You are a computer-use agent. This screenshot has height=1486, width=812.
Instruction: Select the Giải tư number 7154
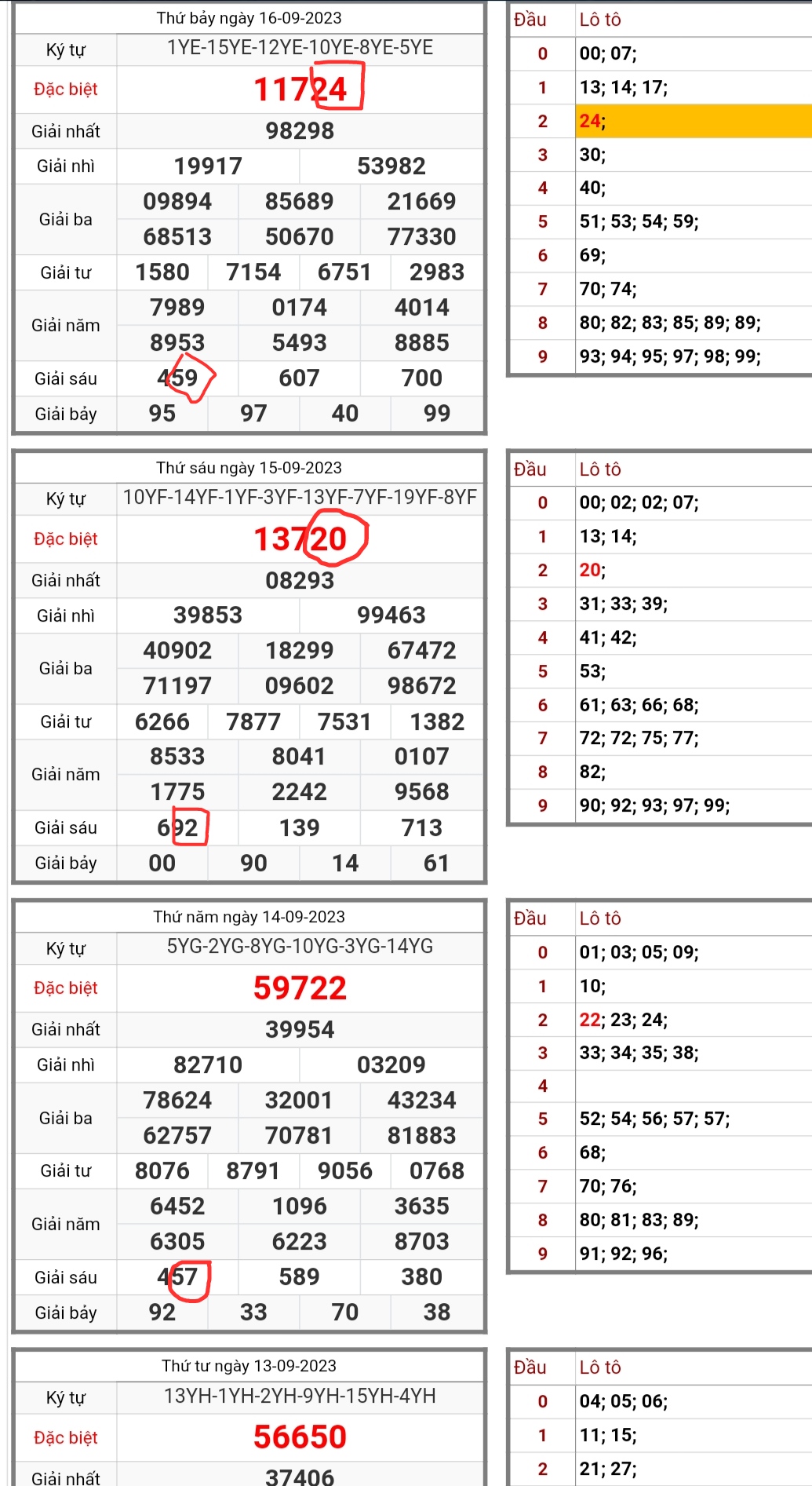coord(253,272)
